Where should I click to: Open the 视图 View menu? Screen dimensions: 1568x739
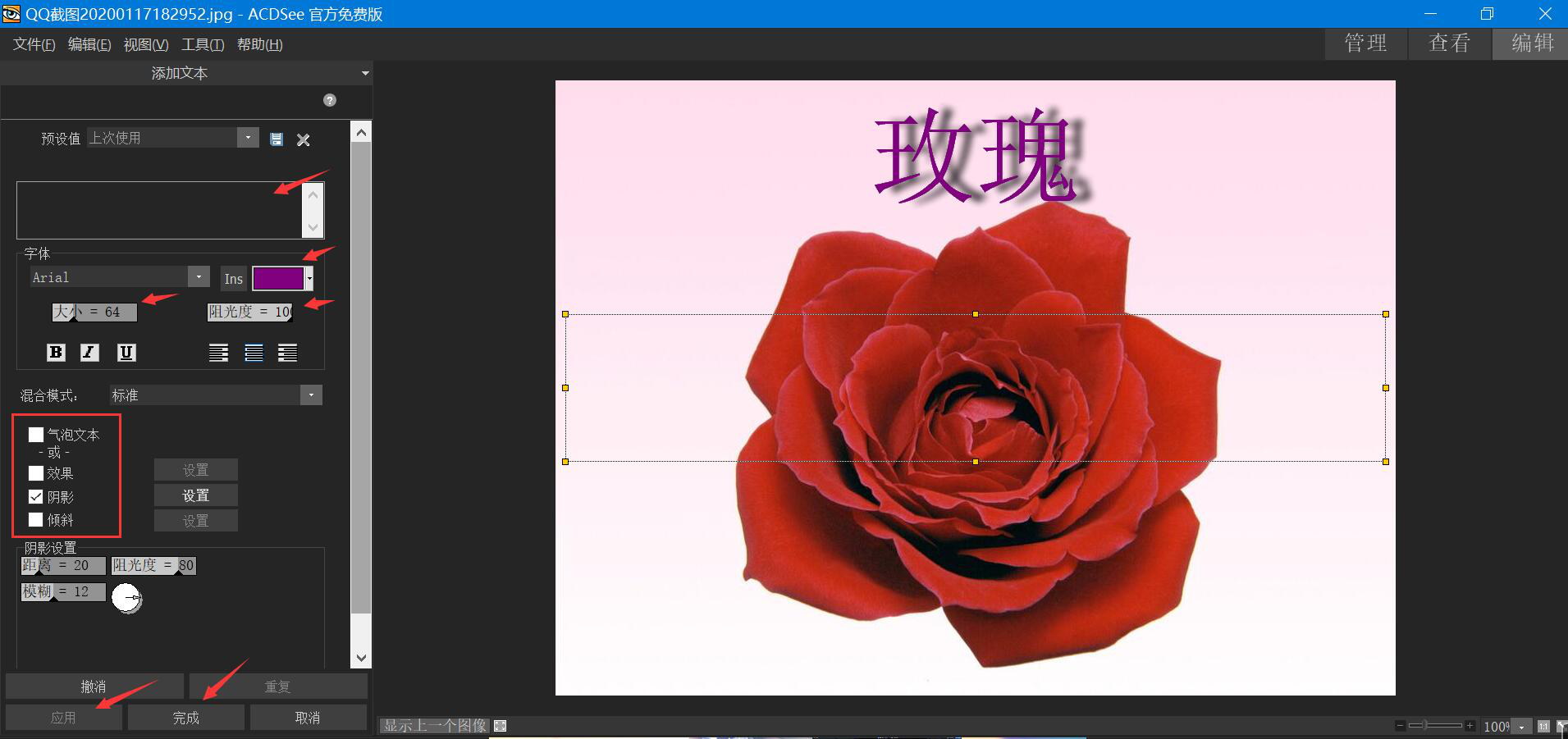click(146, 44)
